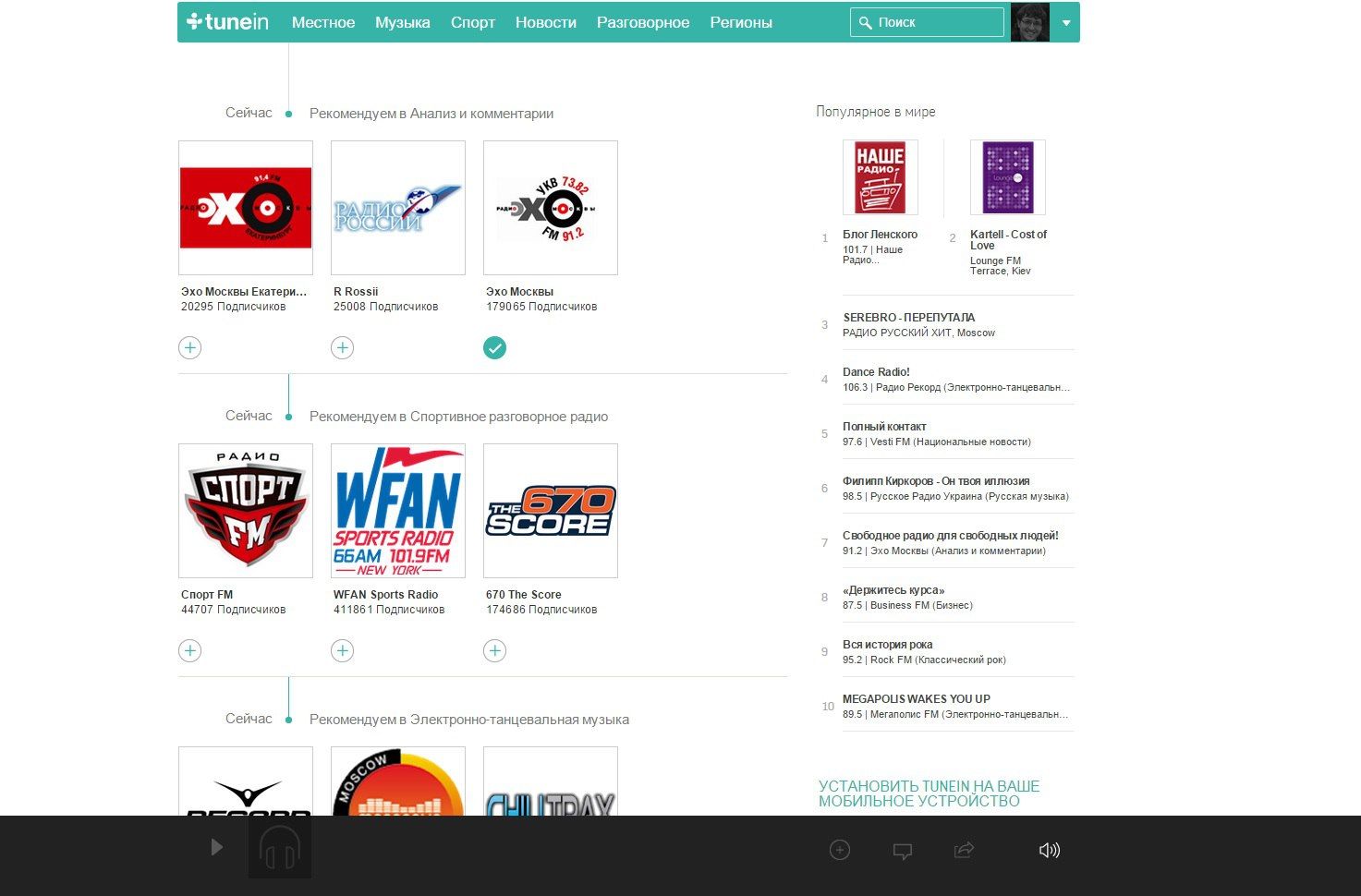The height and width of the screenshot is (896, 1361).
Task: Follow 670 The Score with plus button
Action: [x=495, y=651]
